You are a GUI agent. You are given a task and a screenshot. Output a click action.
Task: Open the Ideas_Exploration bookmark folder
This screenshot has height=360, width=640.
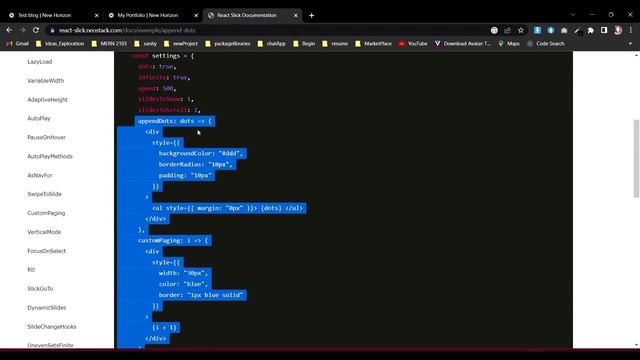coord(60,44)
